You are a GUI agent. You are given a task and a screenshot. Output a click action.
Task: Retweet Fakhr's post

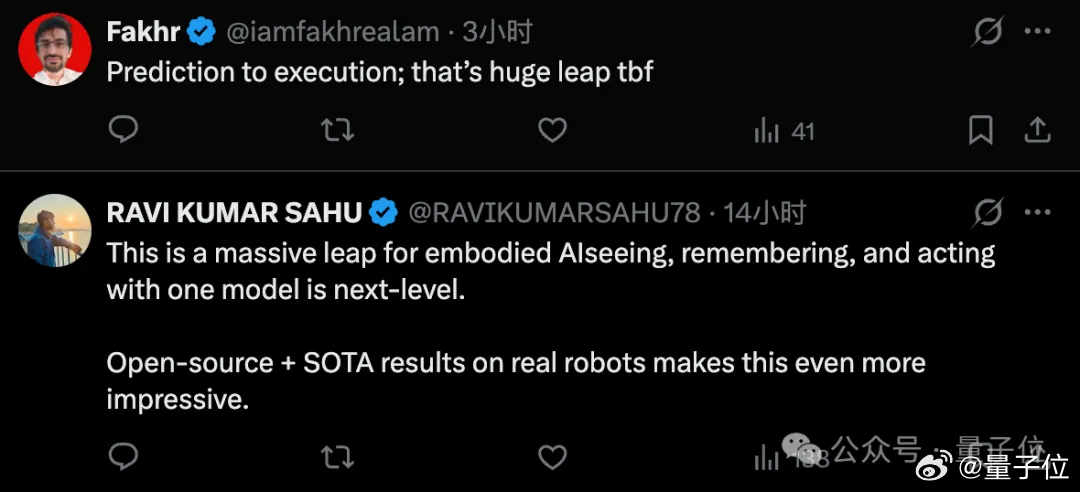click(337, 130)
